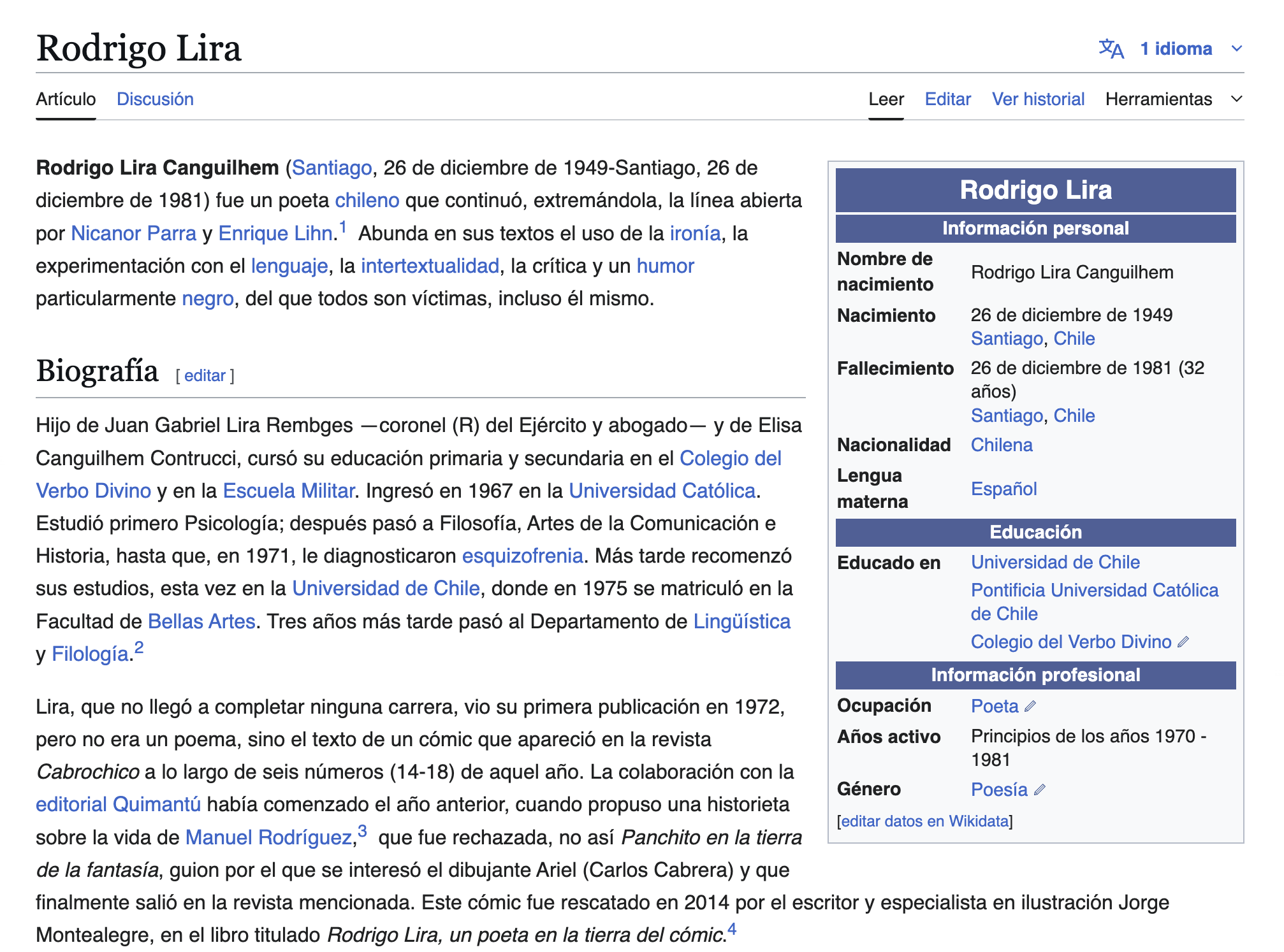Open Pontificia Universidad Católica de Chile link
This screenshot has width=1284, height=952.
pyautogui.click(x=1094, y=602)
